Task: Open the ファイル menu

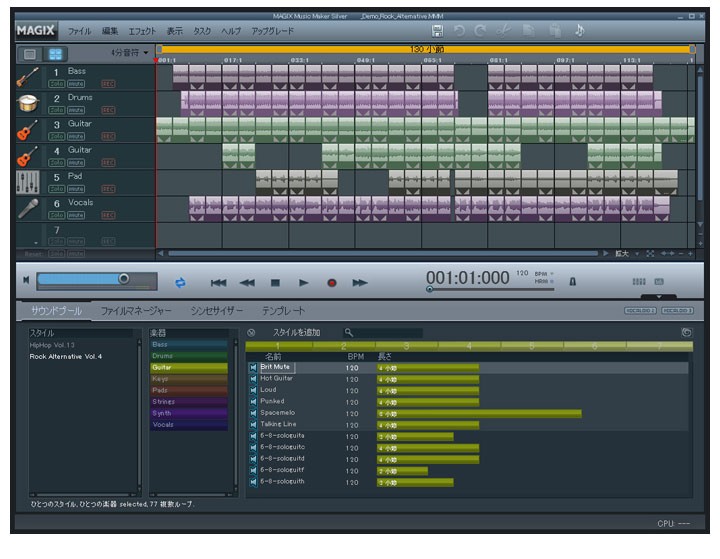Action: point(79,31)
